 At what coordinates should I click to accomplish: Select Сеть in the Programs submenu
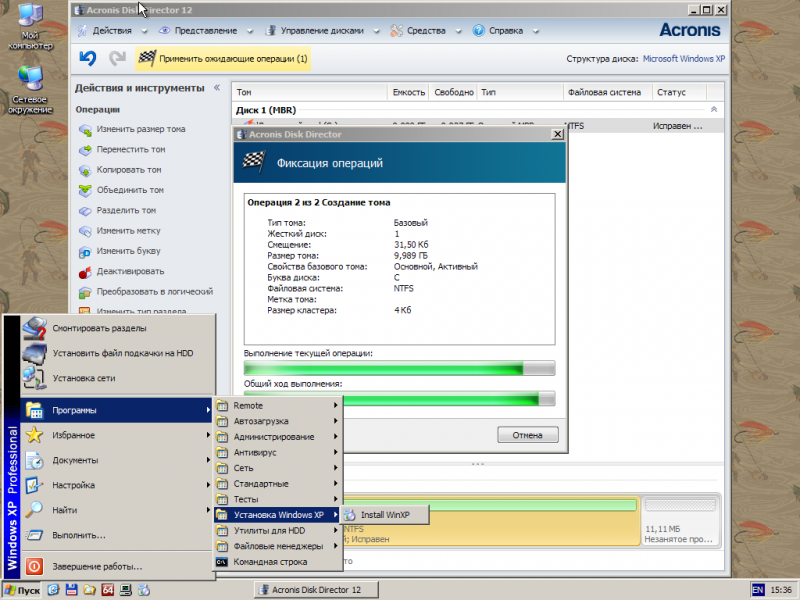point(278,468)
